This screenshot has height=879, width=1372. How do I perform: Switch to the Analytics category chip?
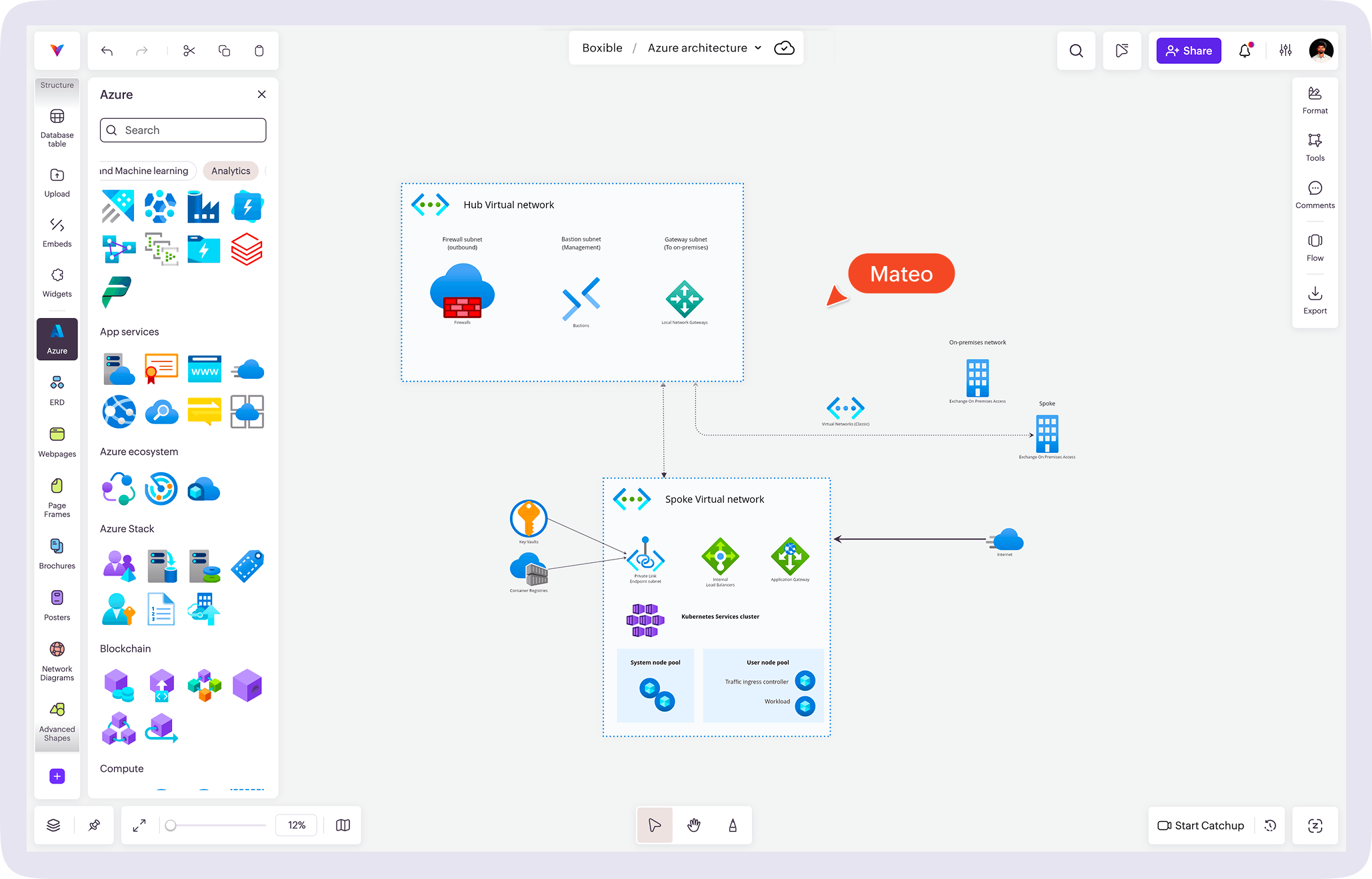click(x=231, y=171)
